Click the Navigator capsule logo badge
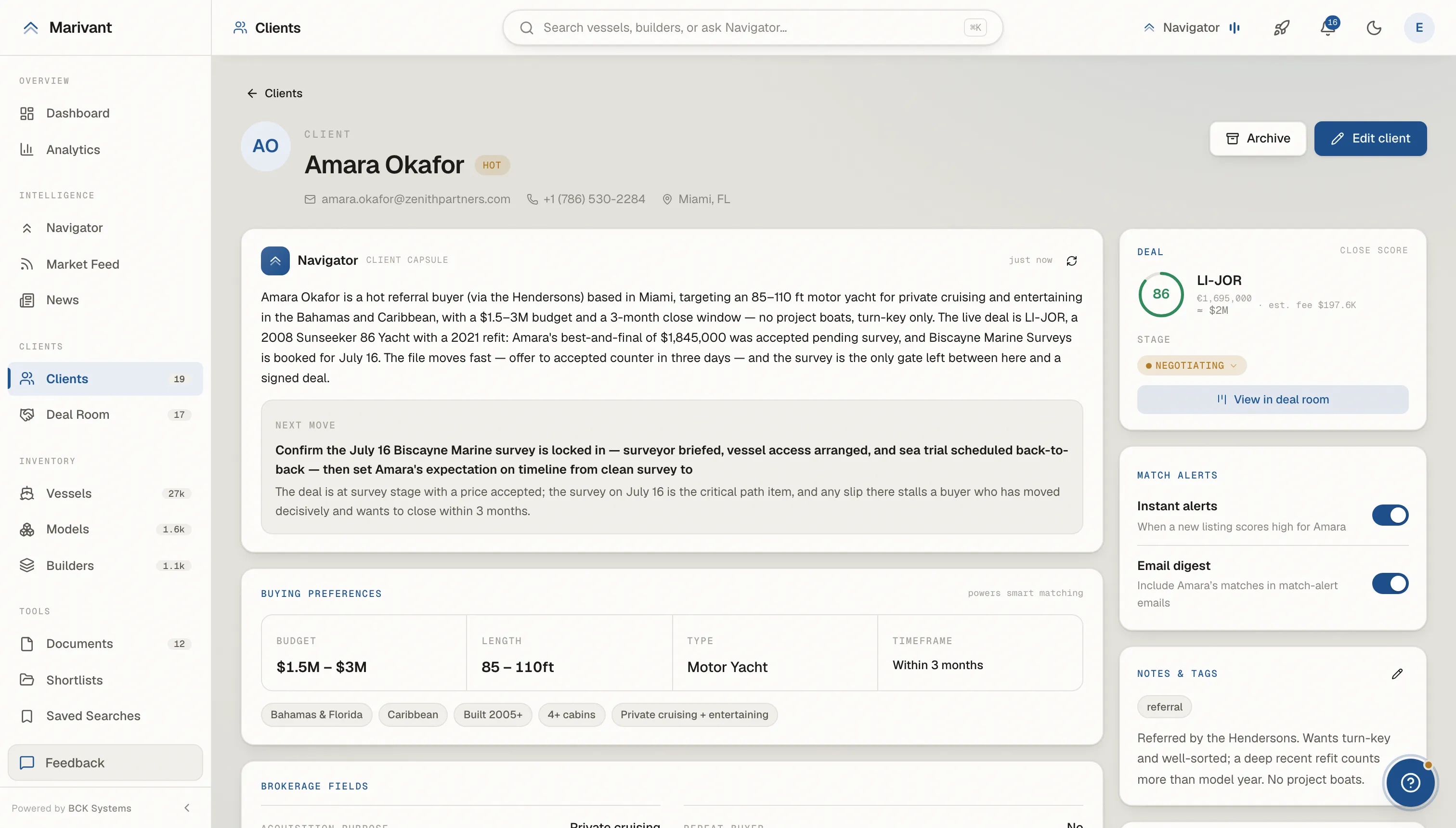The image size is (1456, 828). coord(275,260)
